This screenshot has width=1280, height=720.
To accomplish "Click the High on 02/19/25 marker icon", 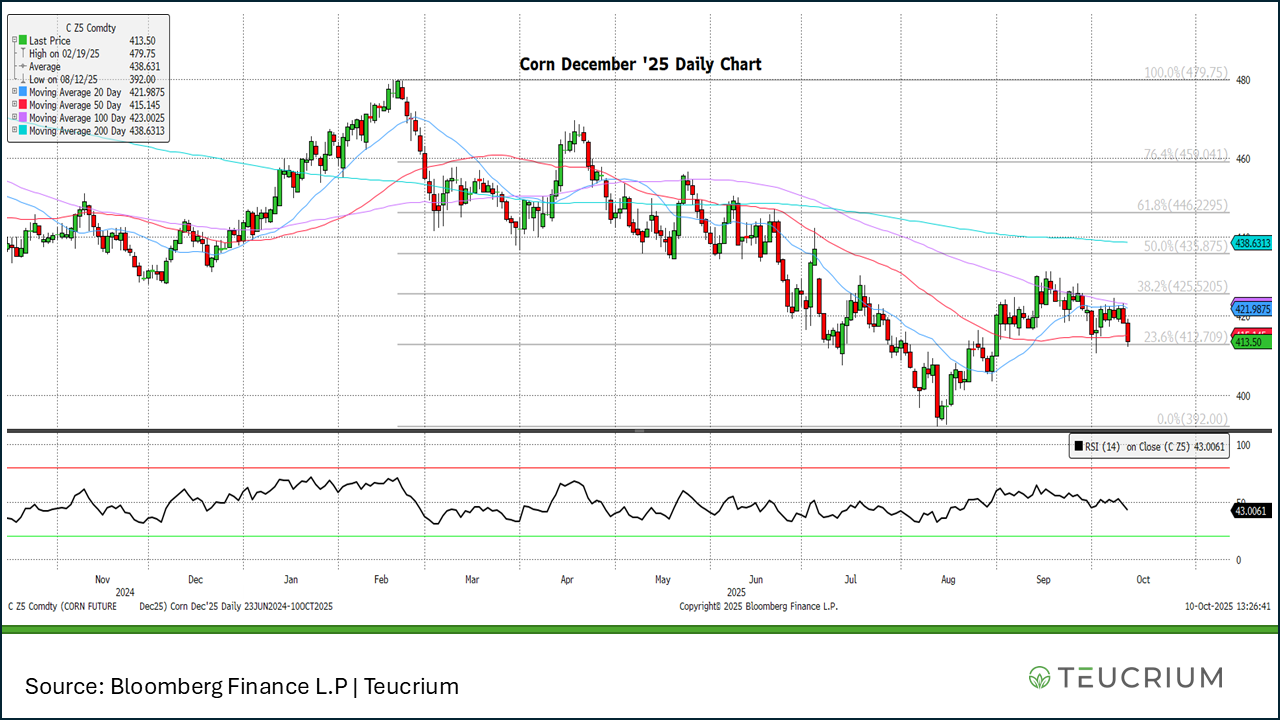I will pyautogui.click(x=21, y=54).
